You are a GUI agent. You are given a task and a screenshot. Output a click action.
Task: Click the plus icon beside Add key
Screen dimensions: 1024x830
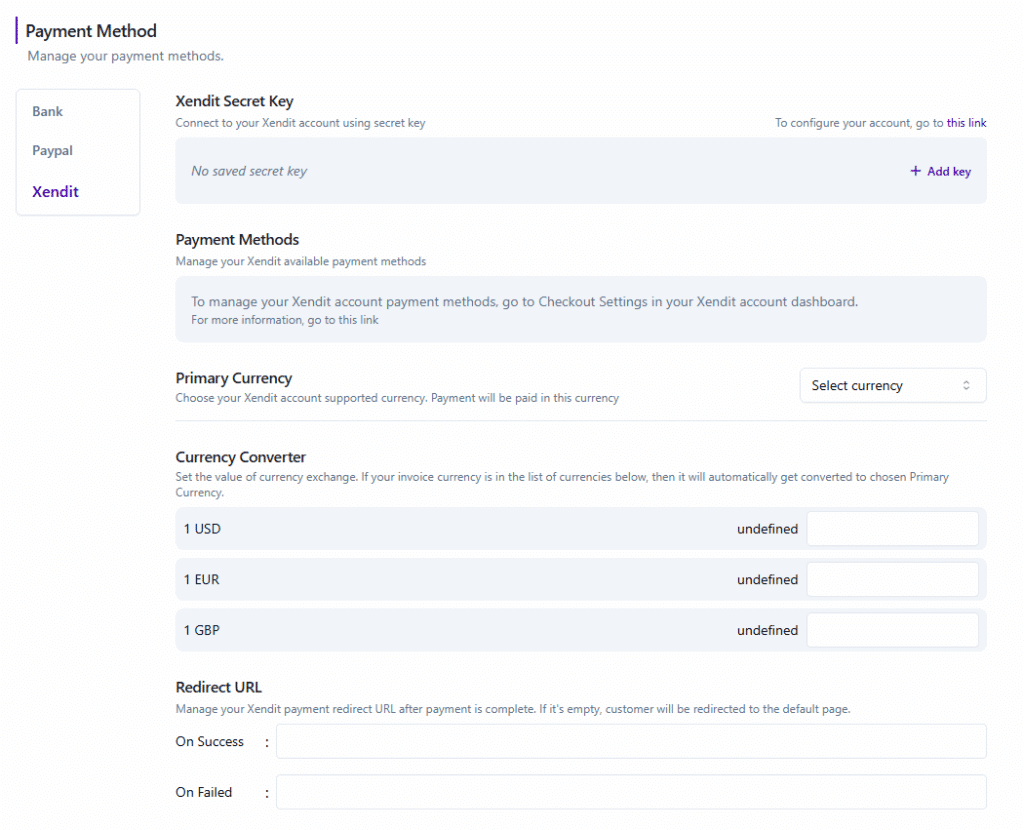click(915, 171)
